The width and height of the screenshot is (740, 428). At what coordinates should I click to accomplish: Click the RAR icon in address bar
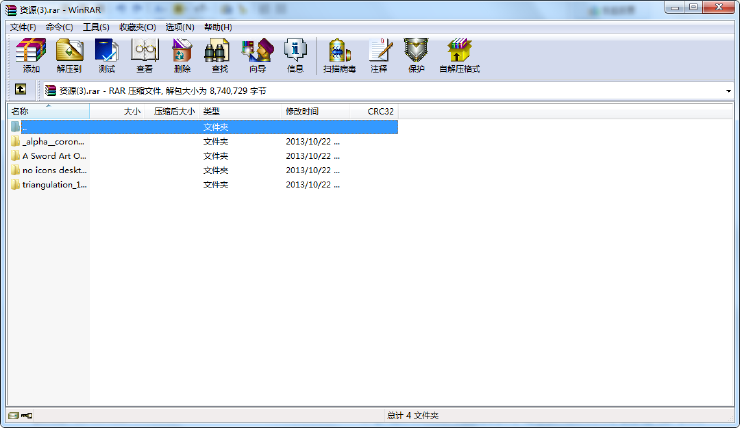point(50,91)
